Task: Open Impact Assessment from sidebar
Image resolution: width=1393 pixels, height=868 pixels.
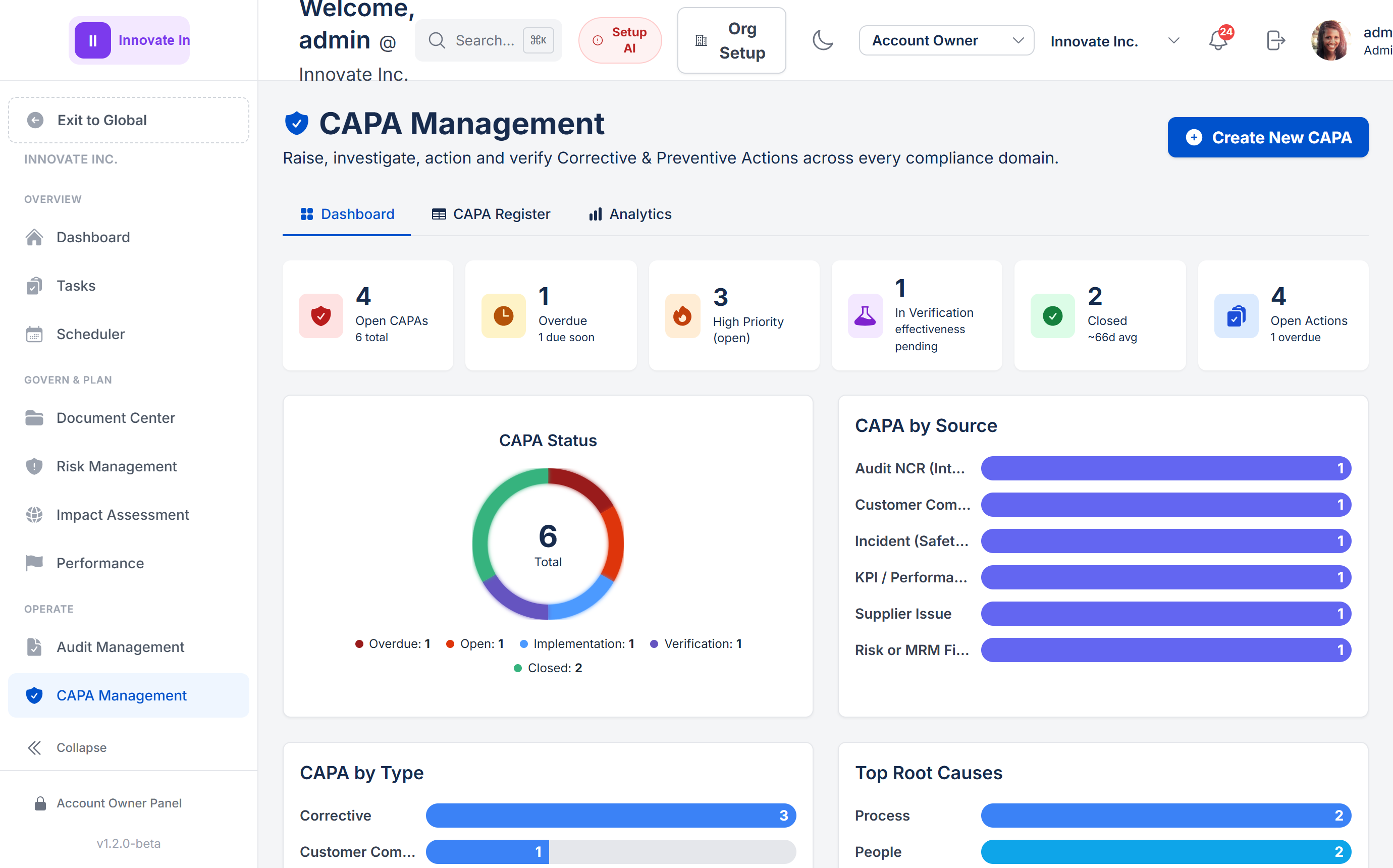Action: [129, 515]
